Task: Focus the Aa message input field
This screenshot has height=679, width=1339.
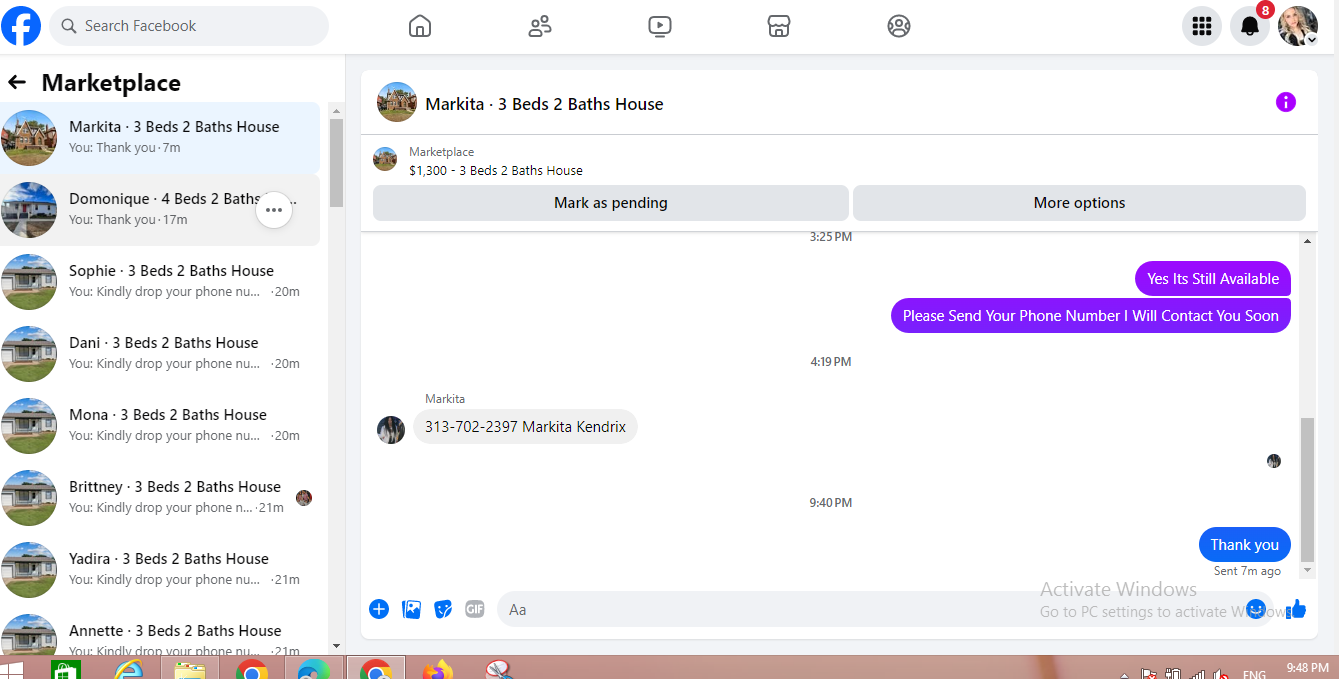Action: point(884,609)
